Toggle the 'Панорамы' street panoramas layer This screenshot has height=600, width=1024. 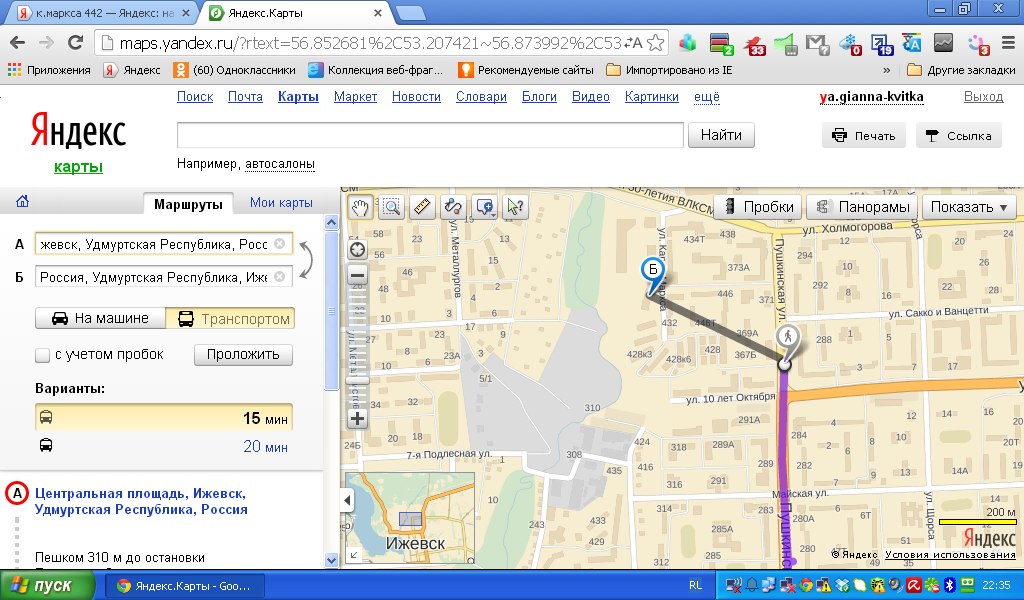click(862, 207)
